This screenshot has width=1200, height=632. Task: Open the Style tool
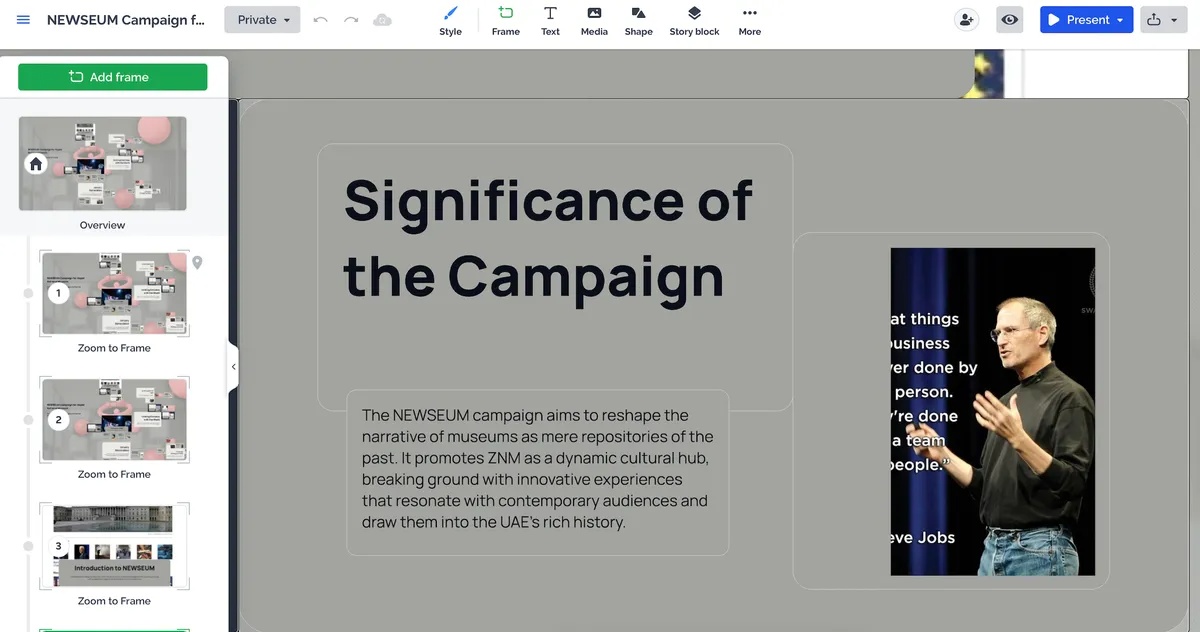(x=450, y=20)
